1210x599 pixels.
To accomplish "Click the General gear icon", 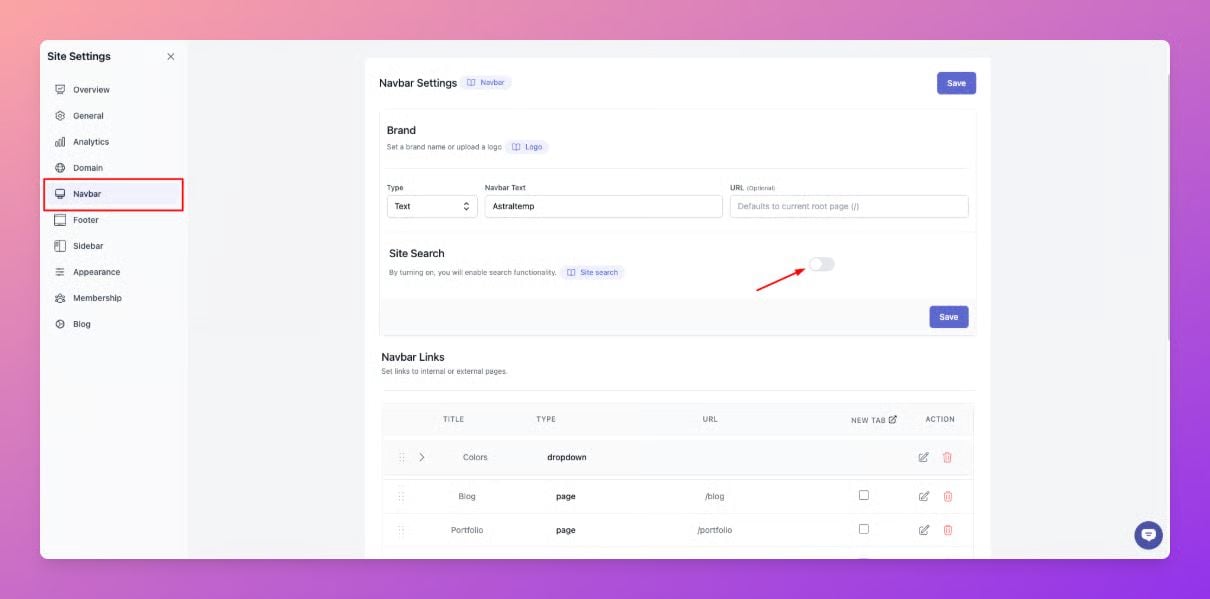I will (60, 116).
